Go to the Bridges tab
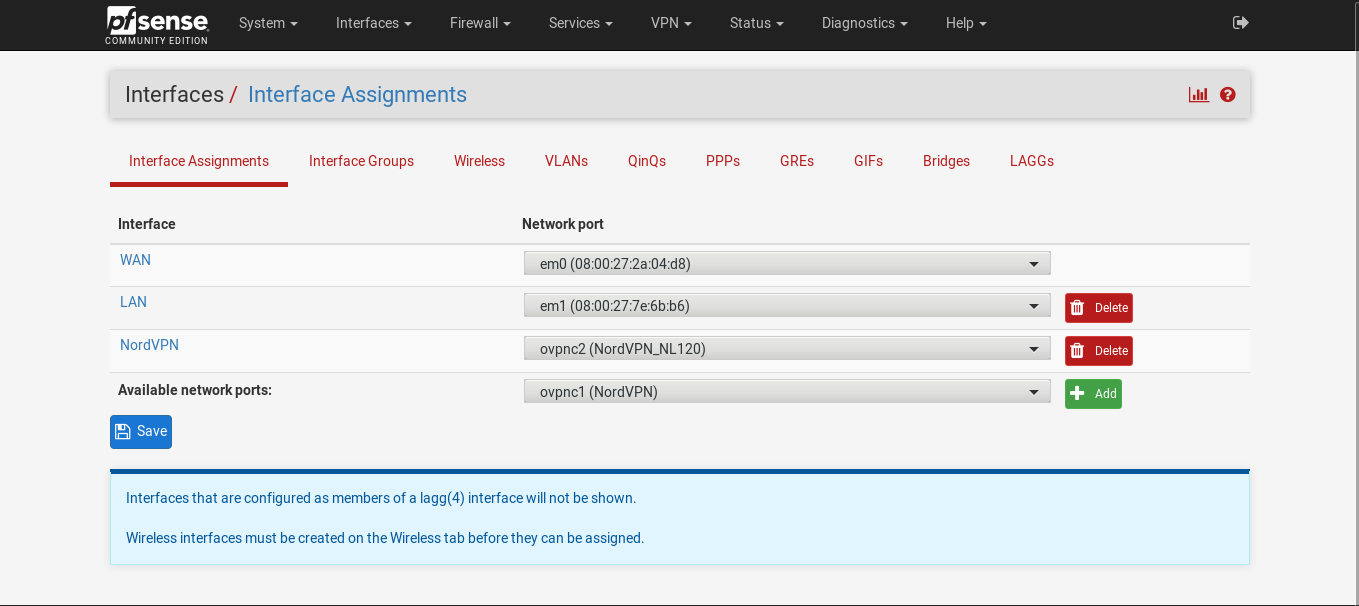 [946, 161]
